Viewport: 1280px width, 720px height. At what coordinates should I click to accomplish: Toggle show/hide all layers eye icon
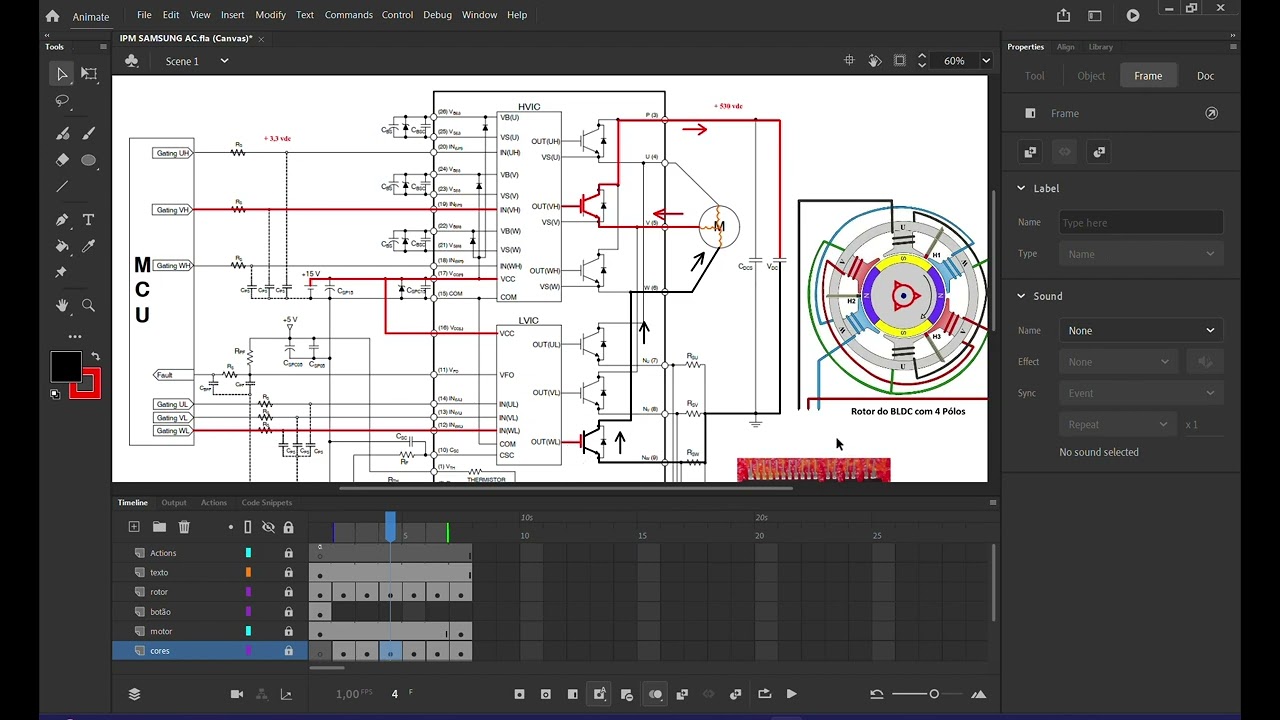268,527
